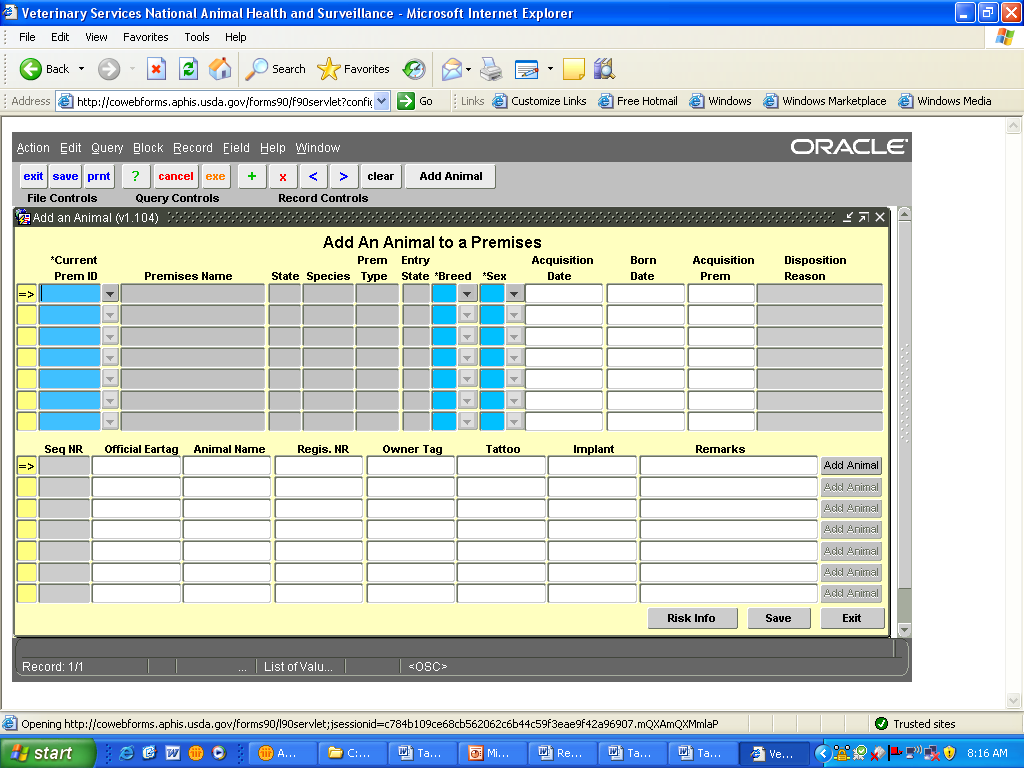Go to previous record with '<' button
1024x768 pixels.
point(313,177)
